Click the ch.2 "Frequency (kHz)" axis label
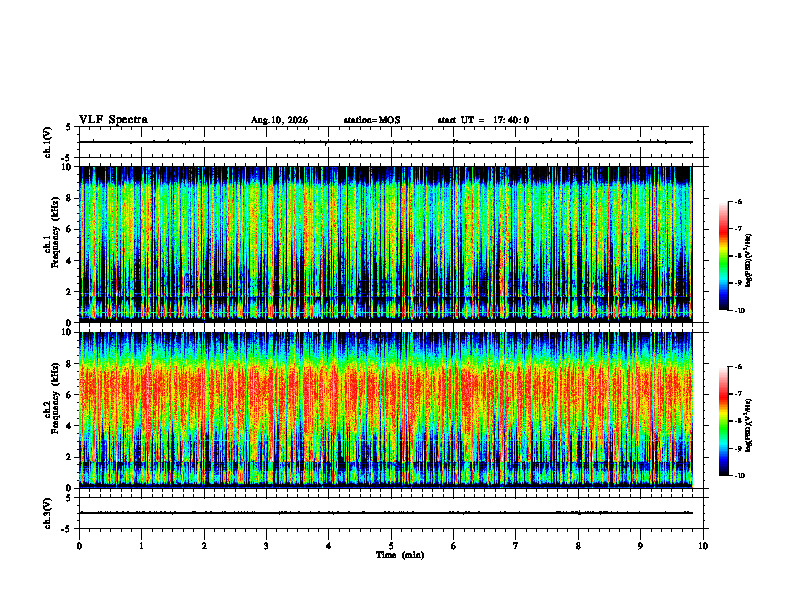 click(58, 400)
